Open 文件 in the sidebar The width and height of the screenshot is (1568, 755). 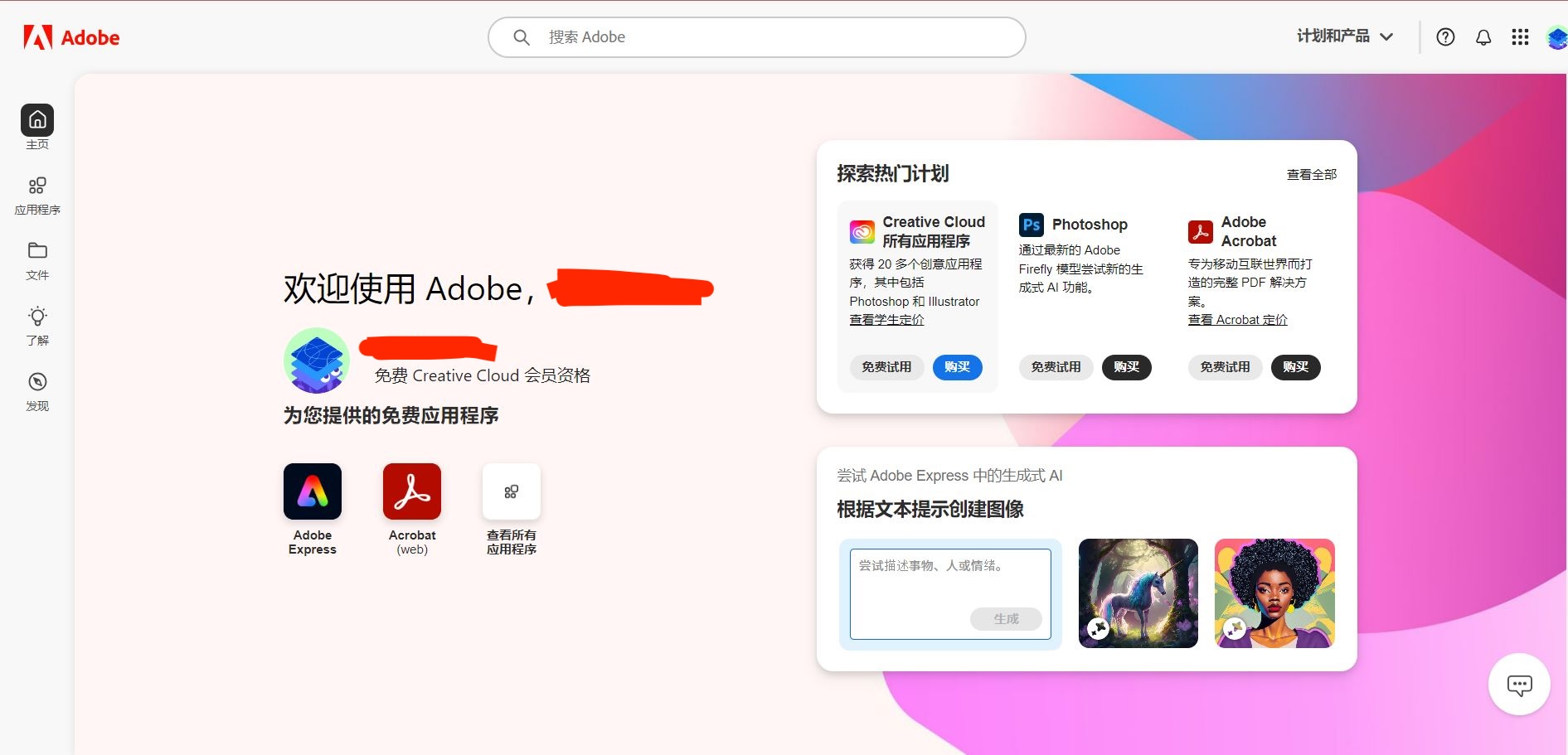point(37,261)
